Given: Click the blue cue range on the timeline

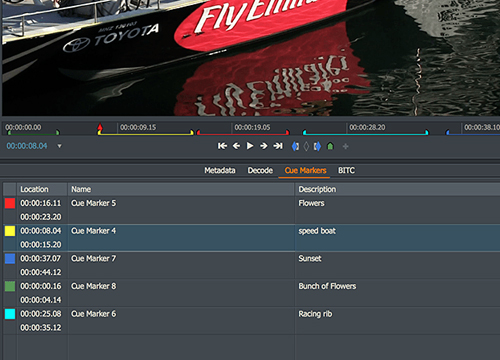Looking at the screenshot, I should point(473,134).
